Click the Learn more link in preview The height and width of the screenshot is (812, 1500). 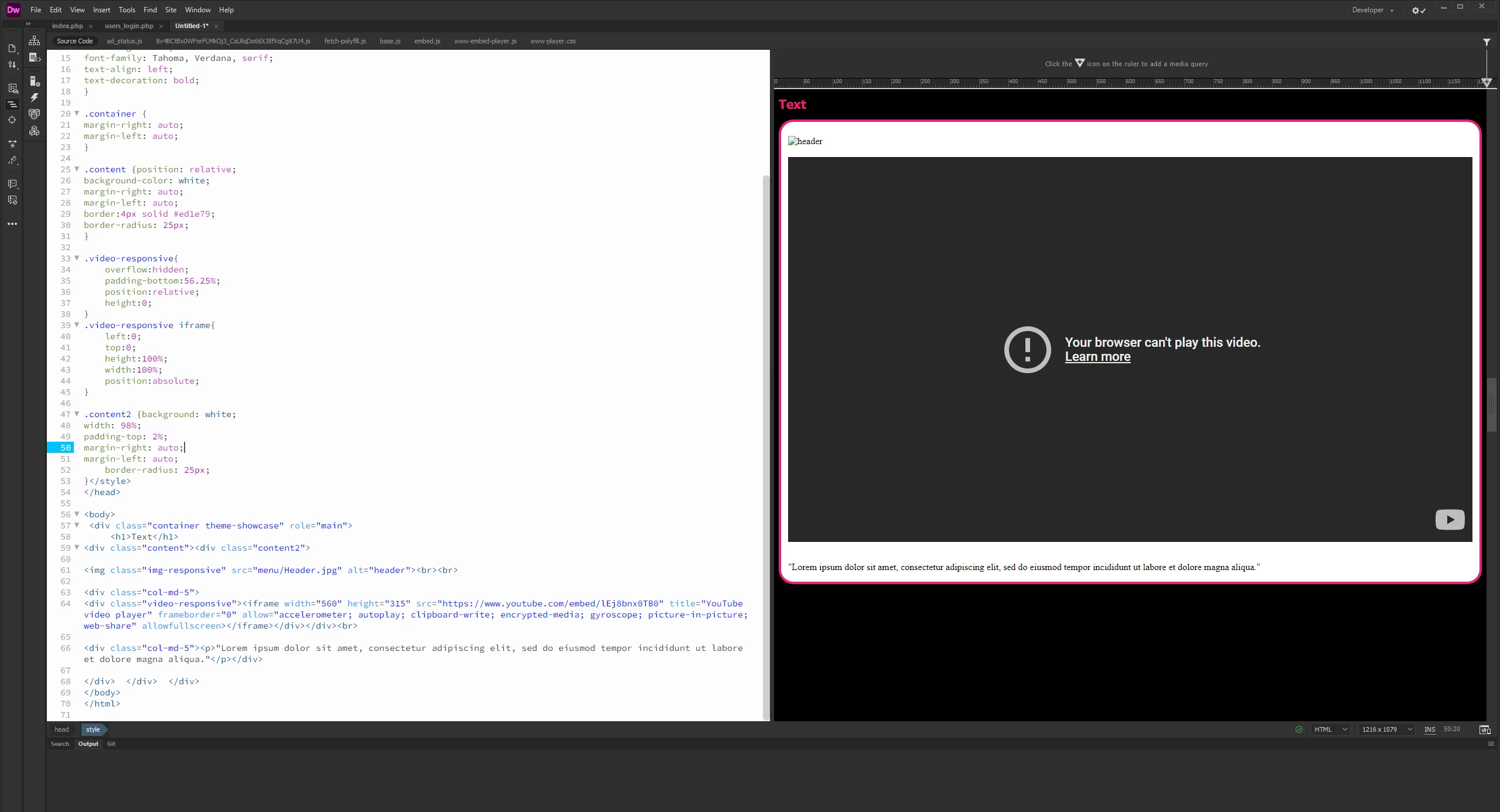1097,357
